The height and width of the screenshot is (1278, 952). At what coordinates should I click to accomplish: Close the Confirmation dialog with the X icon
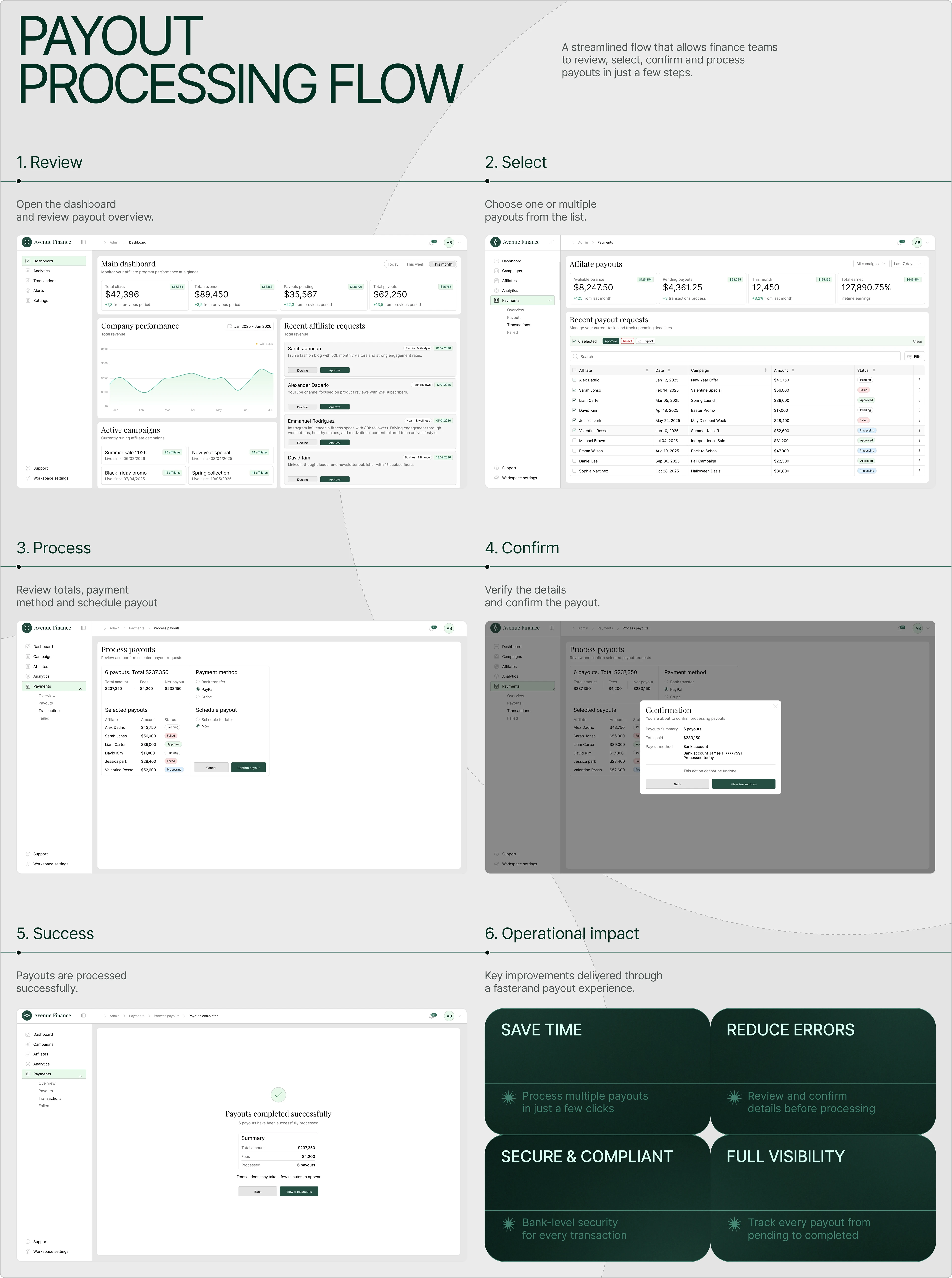tap(776, 706)
